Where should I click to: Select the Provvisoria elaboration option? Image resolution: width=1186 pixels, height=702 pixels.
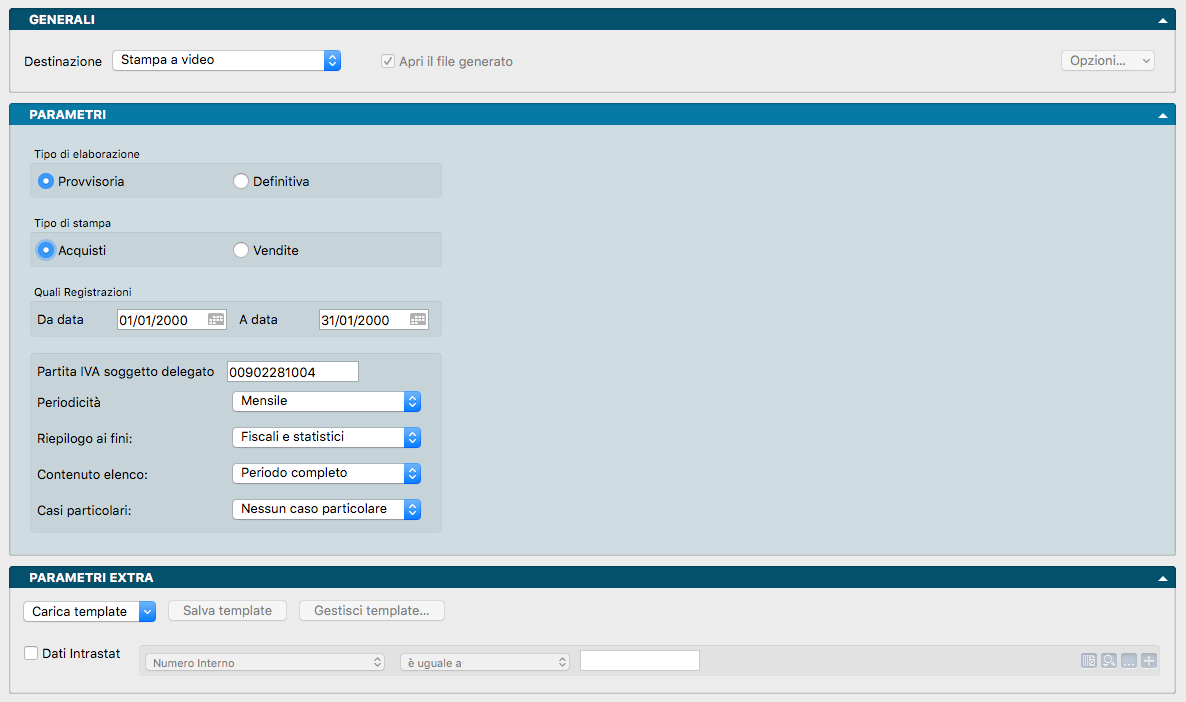pyautogui.click(x=46, y=182)
